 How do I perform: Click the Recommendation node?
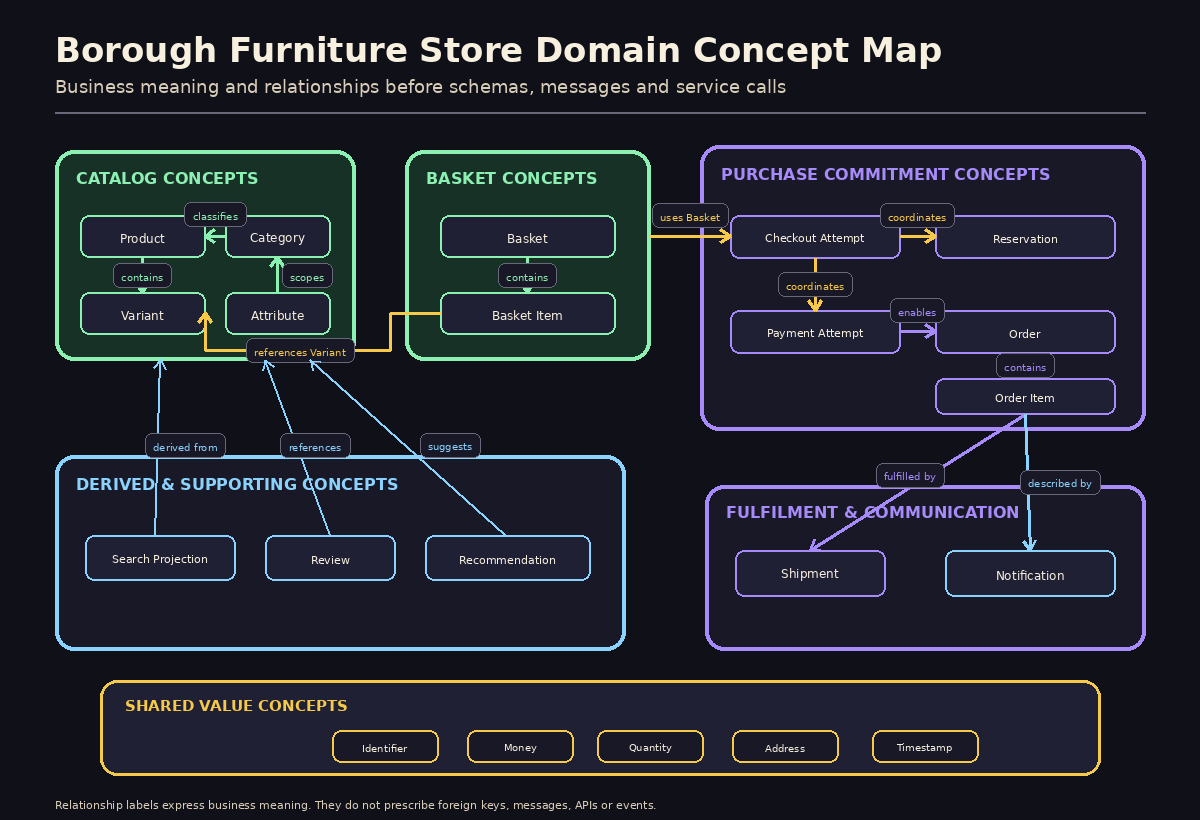click(x=508, y=559)
